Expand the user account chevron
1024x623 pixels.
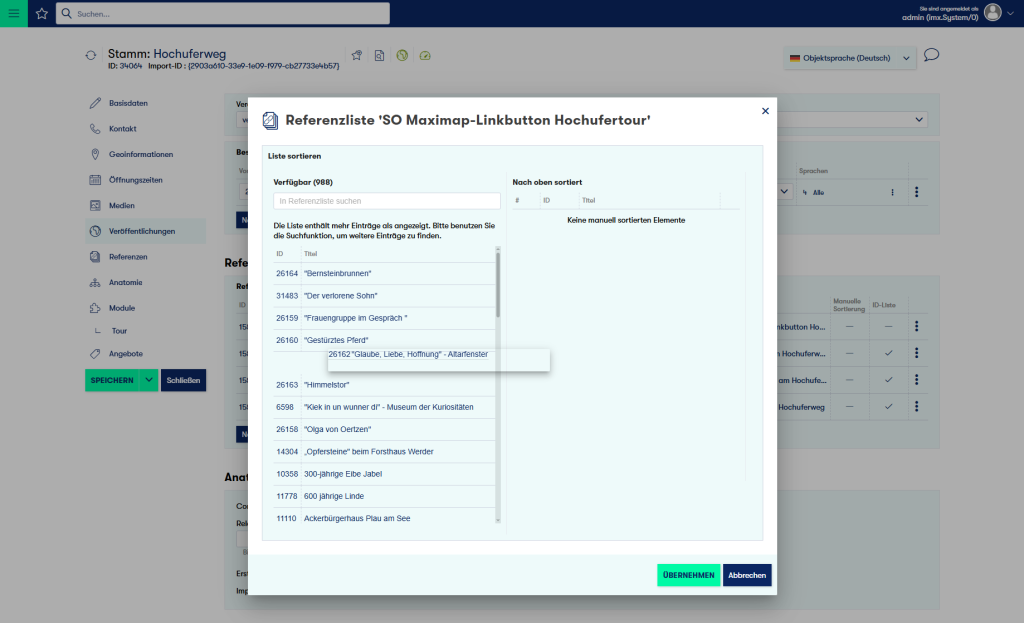click(x=1010, y=13)
